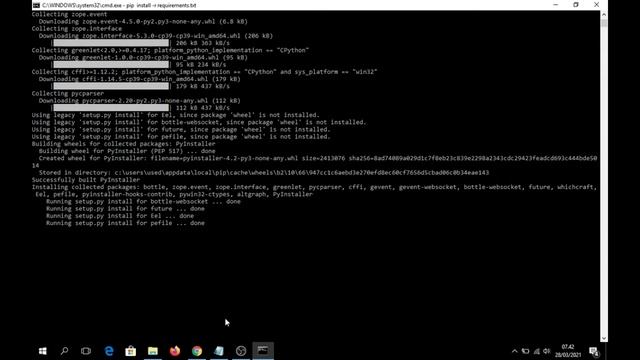The width and height of the screenshot is (640, 360).
Task: Click 'Collecting zope.event' line
Action: tap(69, 14)
